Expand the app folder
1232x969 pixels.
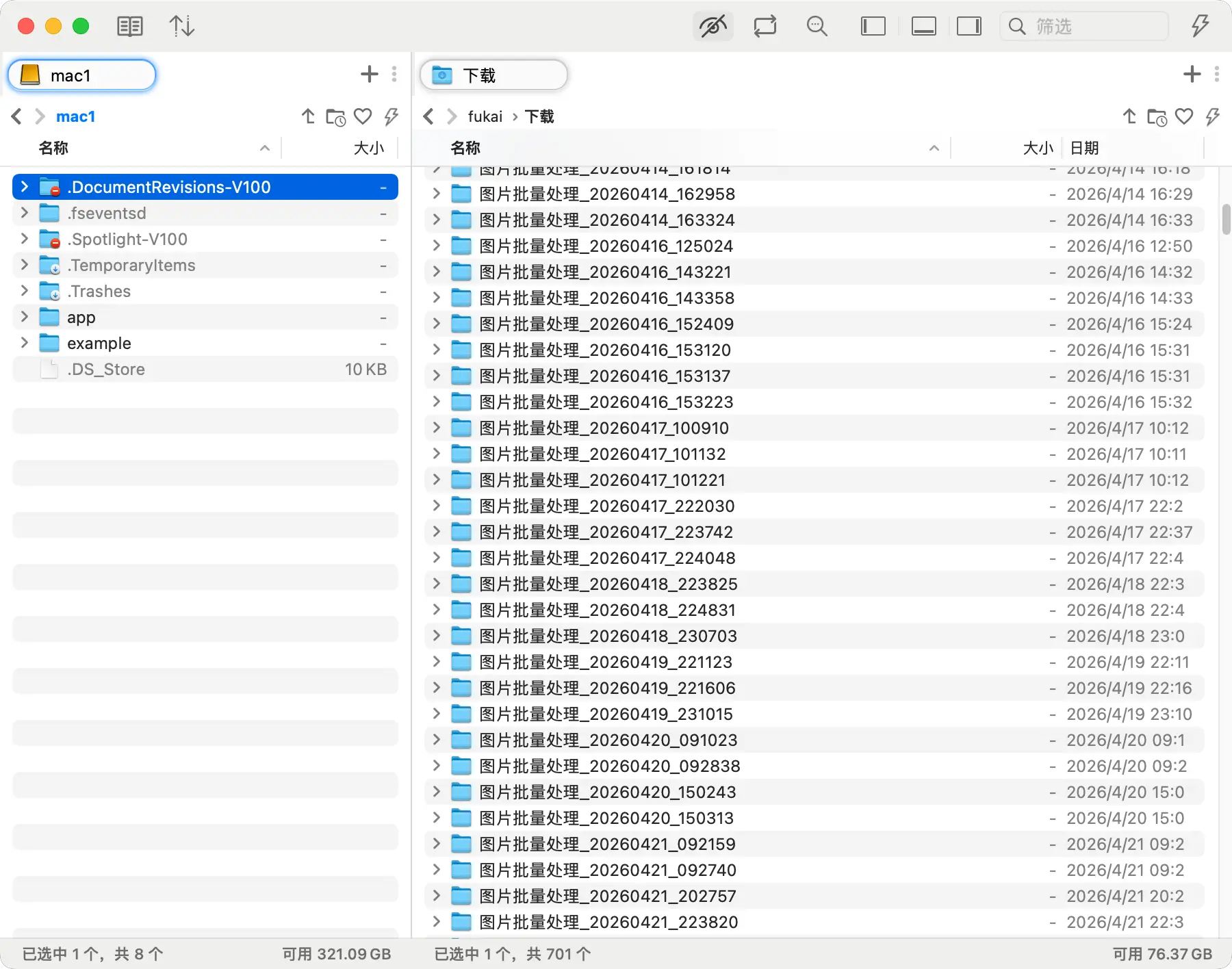pos(25,317)
